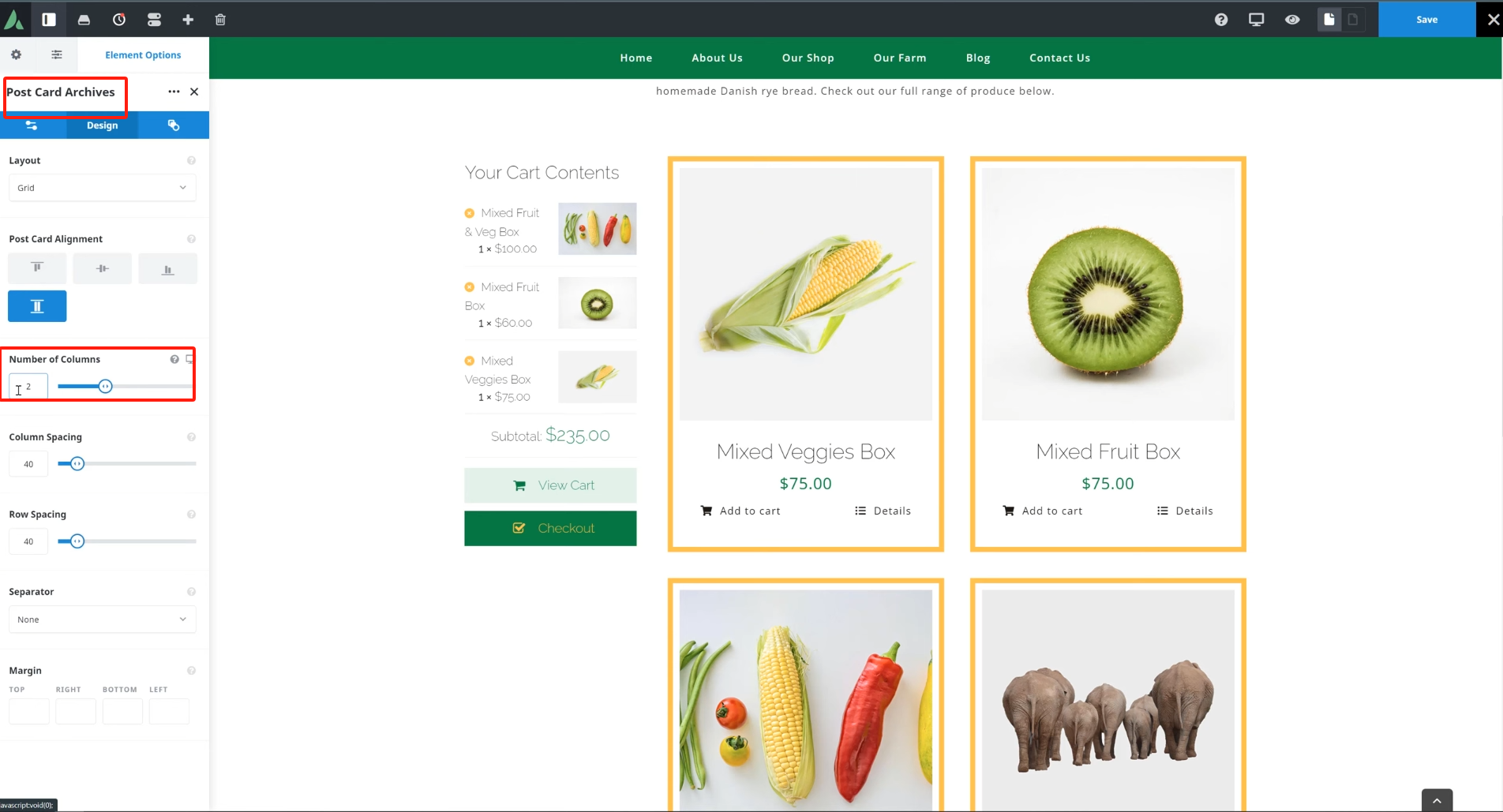
Task: Switch to desktop responsive preview icon
Action: (1257, 20)
